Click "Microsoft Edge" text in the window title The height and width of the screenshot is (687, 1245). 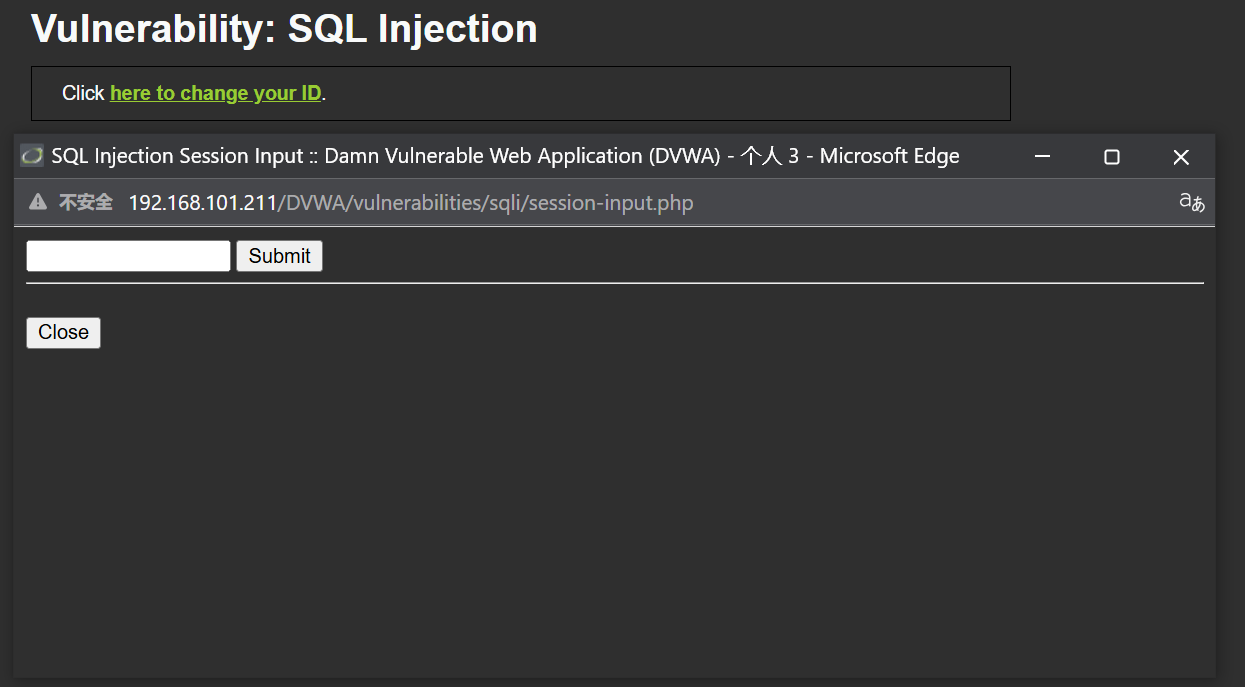click(x=890, y=156)
